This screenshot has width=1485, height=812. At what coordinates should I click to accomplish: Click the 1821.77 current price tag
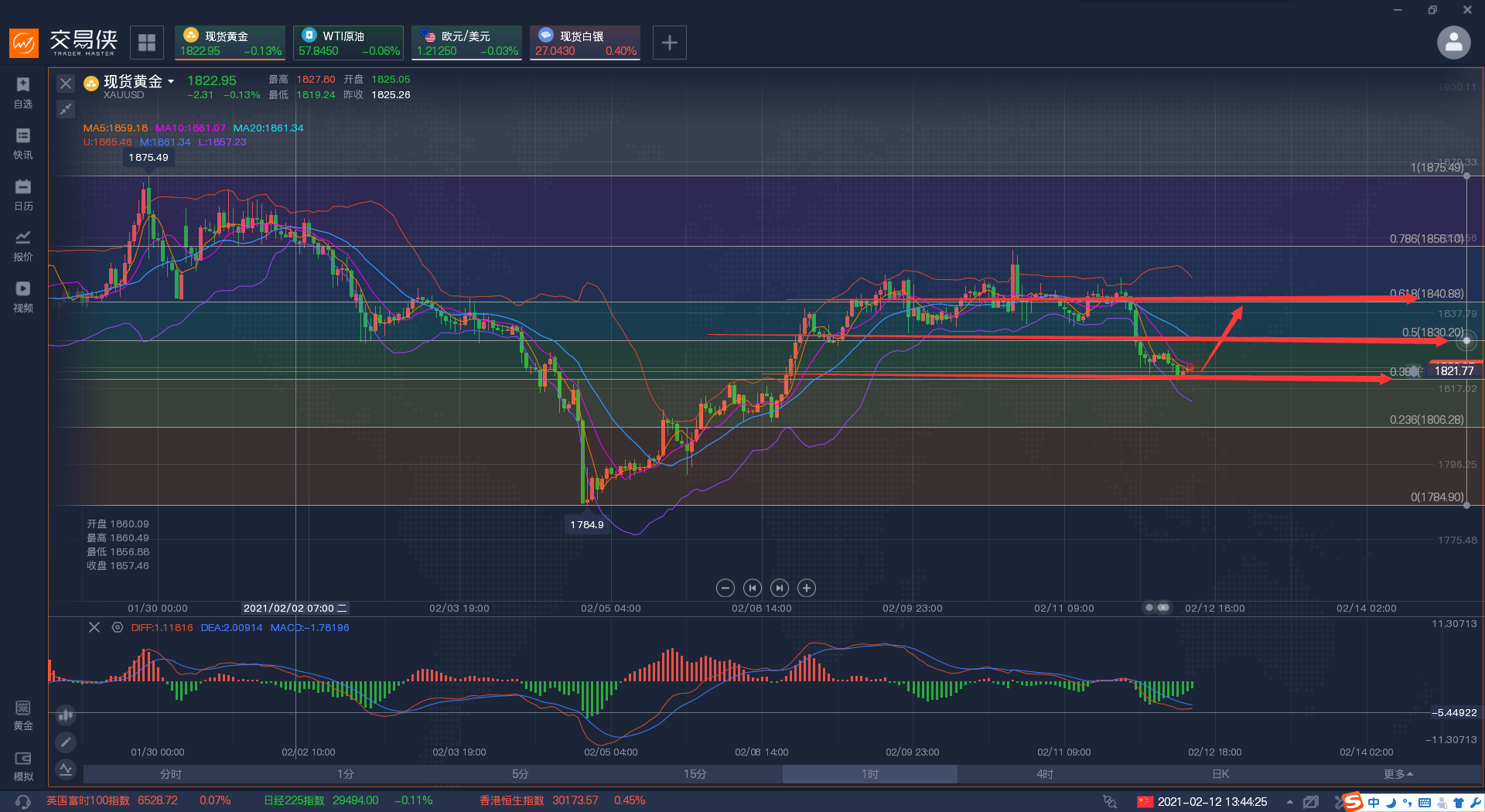[1454, 371]
